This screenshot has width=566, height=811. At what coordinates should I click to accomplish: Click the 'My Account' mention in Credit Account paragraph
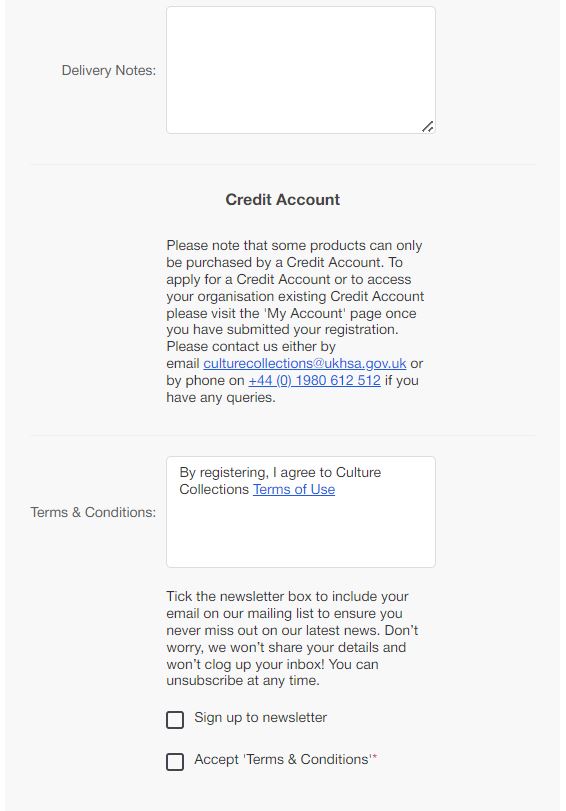pos(305,313)
